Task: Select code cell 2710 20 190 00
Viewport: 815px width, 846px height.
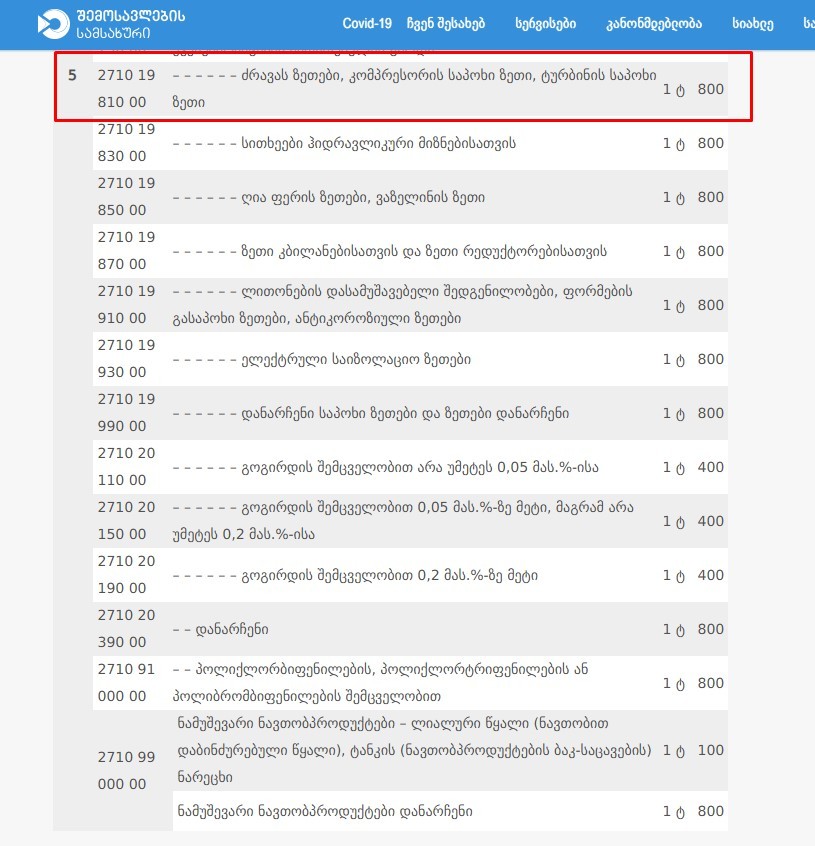Action: 126,574
